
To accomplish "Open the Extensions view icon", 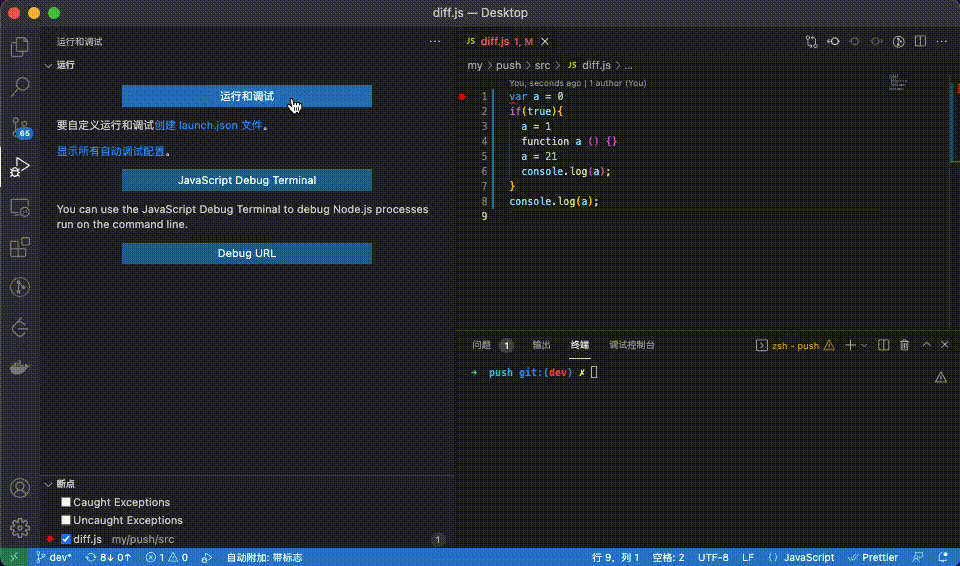I will coord(20,247).
